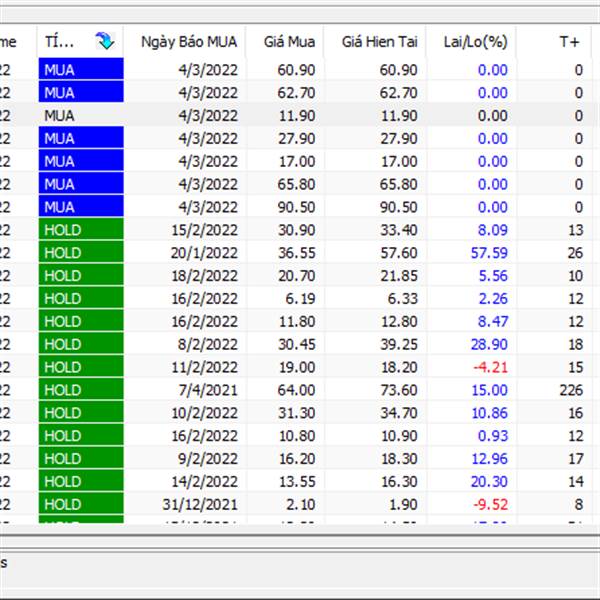Click profit value 15.00
Viewport: 600px width, 600px height.
489,390
